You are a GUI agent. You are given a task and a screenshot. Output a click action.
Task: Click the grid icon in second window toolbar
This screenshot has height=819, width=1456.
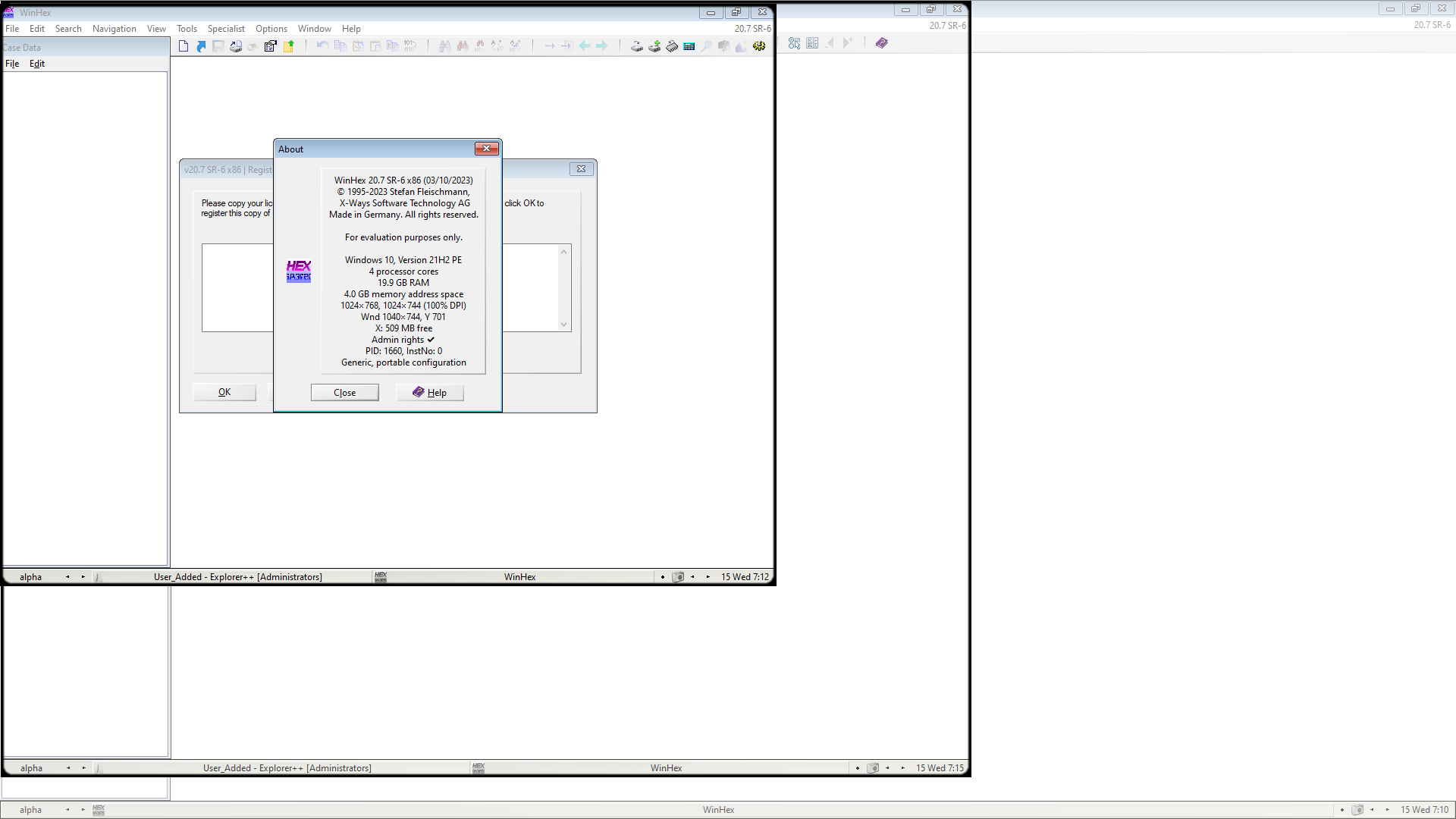pos(812,43)
